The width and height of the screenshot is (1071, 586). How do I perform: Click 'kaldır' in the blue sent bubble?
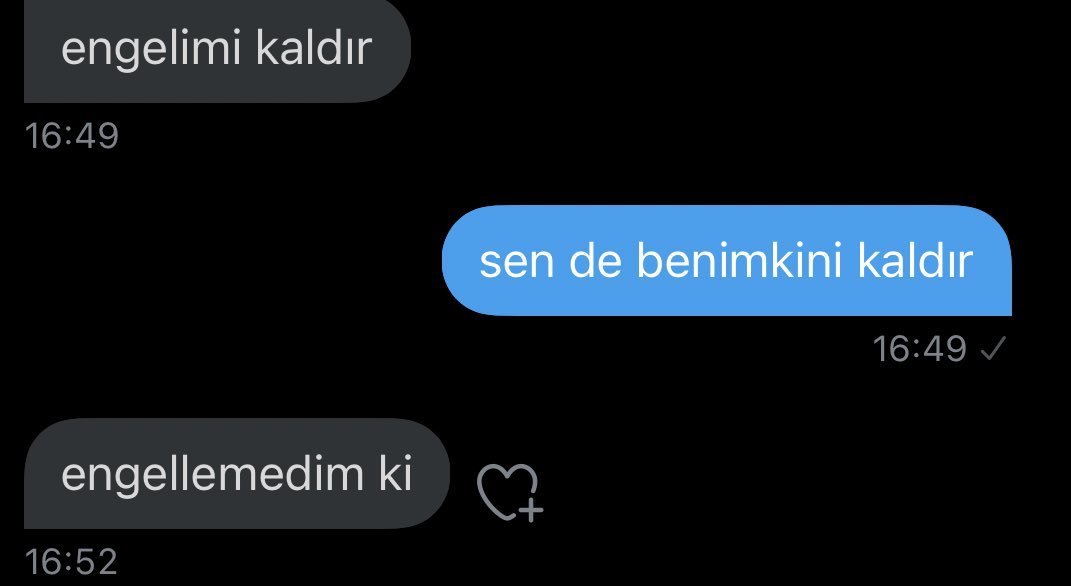(x=915, y=260)
